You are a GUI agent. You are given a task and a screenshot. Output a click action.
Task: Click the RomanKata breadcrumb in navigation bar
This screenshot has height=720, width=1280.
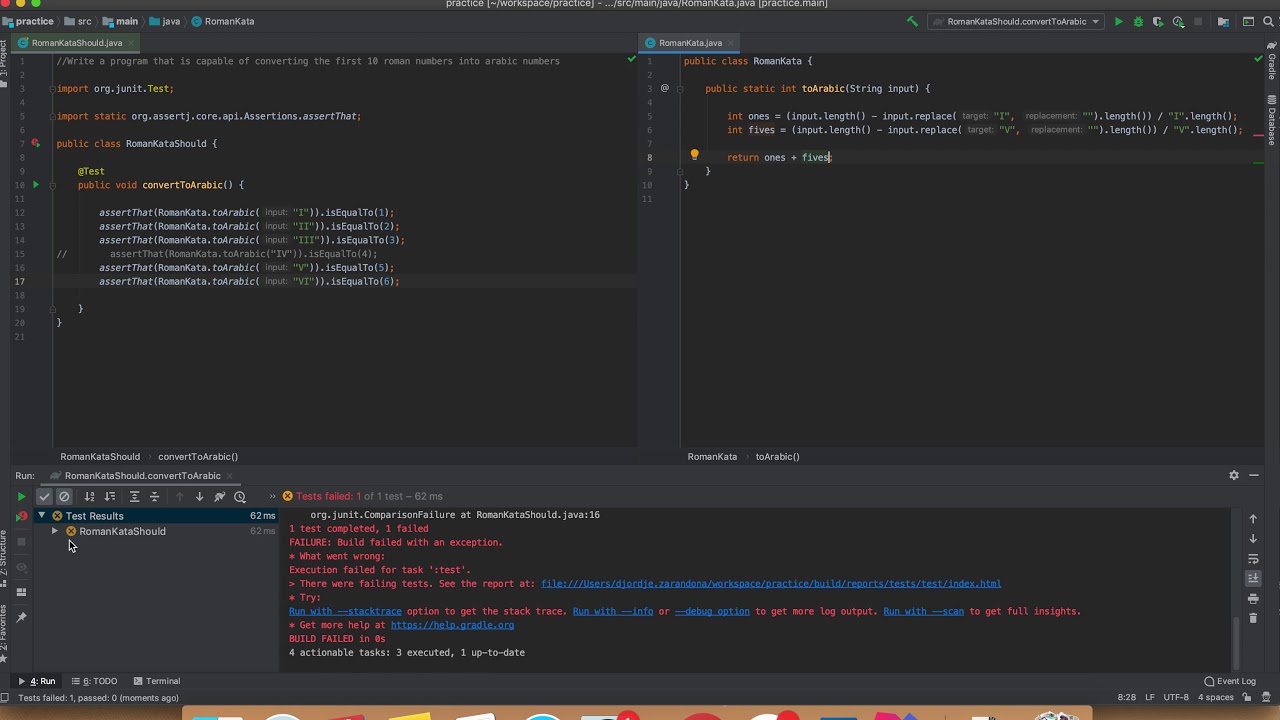coord(223,21)
